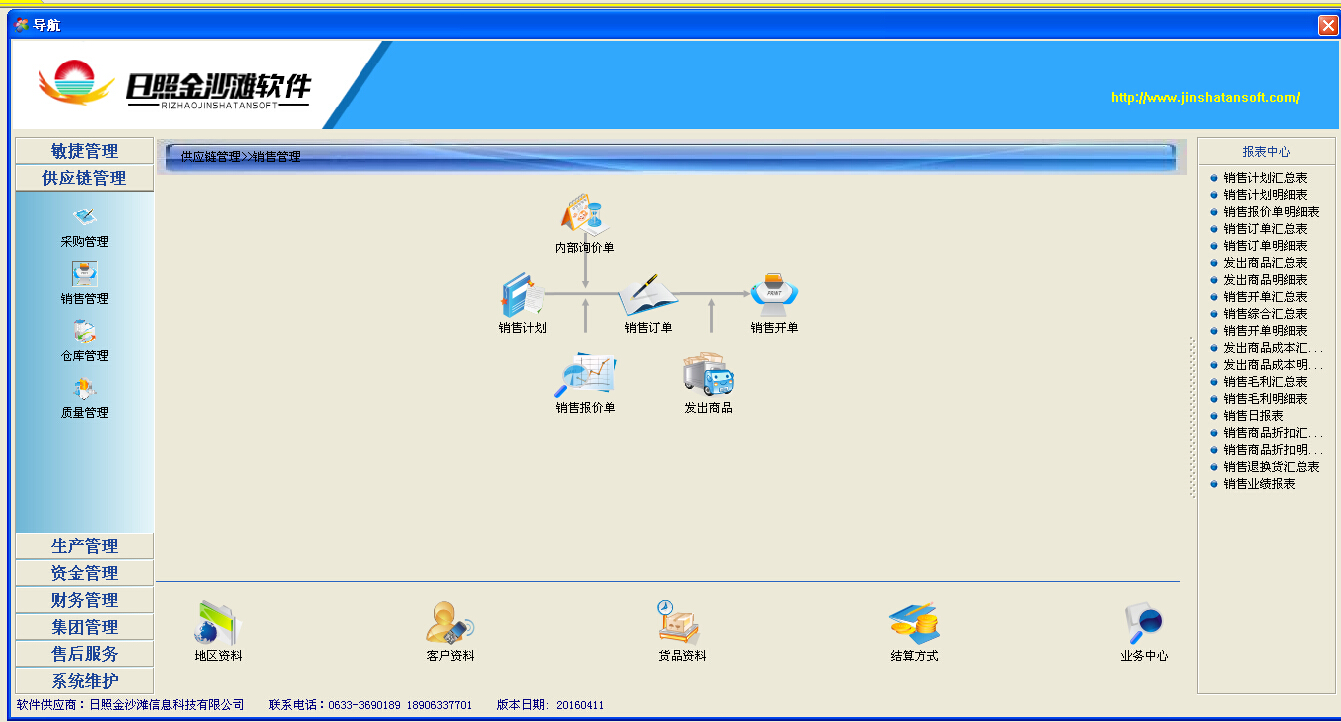Viewport: 1341px width, 722px height.
Task: Launch the 销售开单 printer icon
Action: coord(774,296)
